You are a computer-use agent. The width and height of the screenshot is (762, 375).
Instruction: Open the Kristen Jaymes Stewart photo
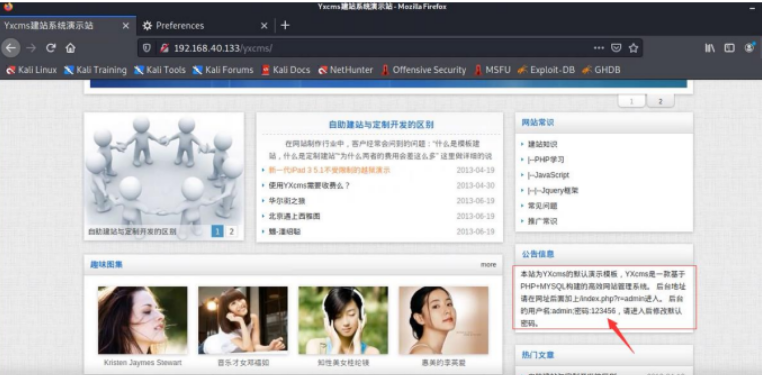tap(142, 320)
